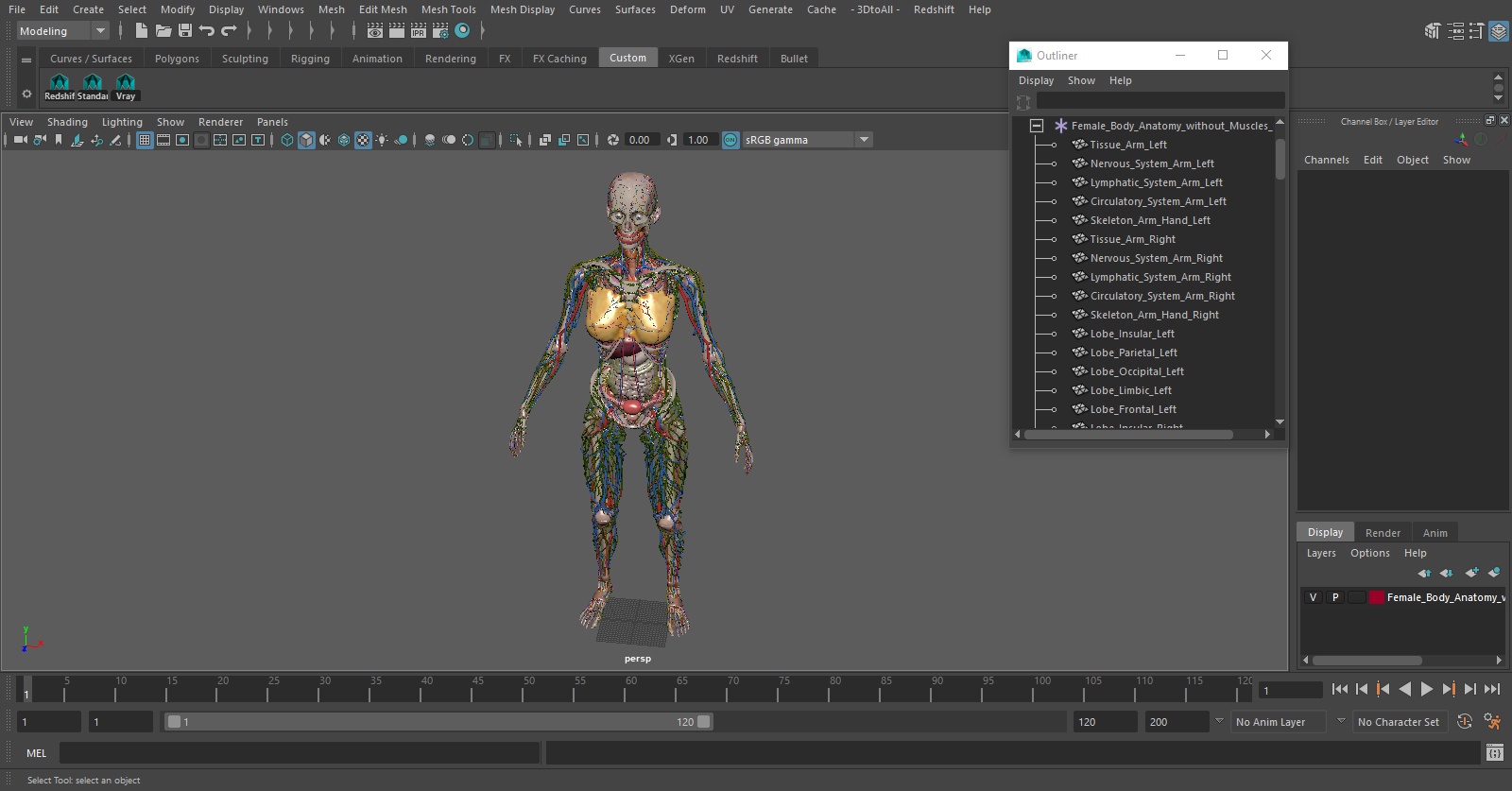This screenshot has width=1512, height=791.
Task: Open the shelf tab menu icon
Action: (x=26, y=60)
